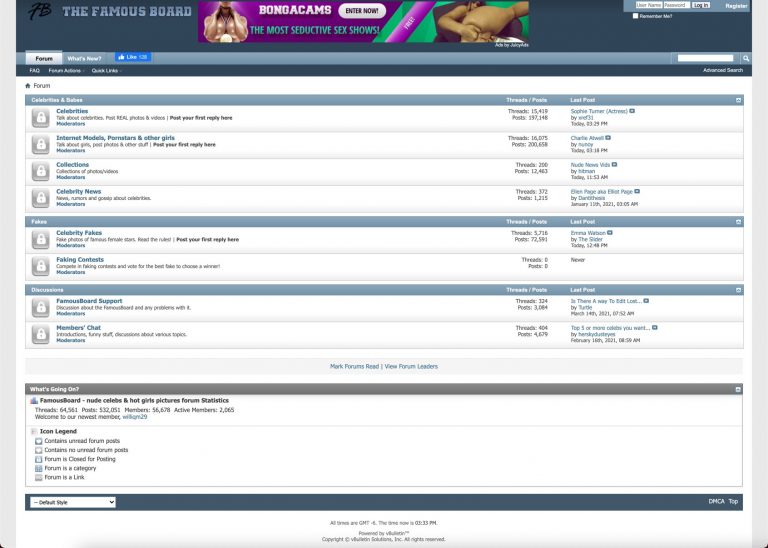Click the Faking Contests forum status icon
This screenshot has height=548, width=768.
41,266
